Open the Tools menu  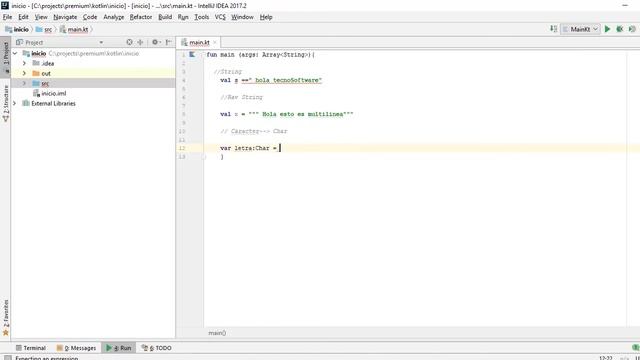tap(202, 17)
